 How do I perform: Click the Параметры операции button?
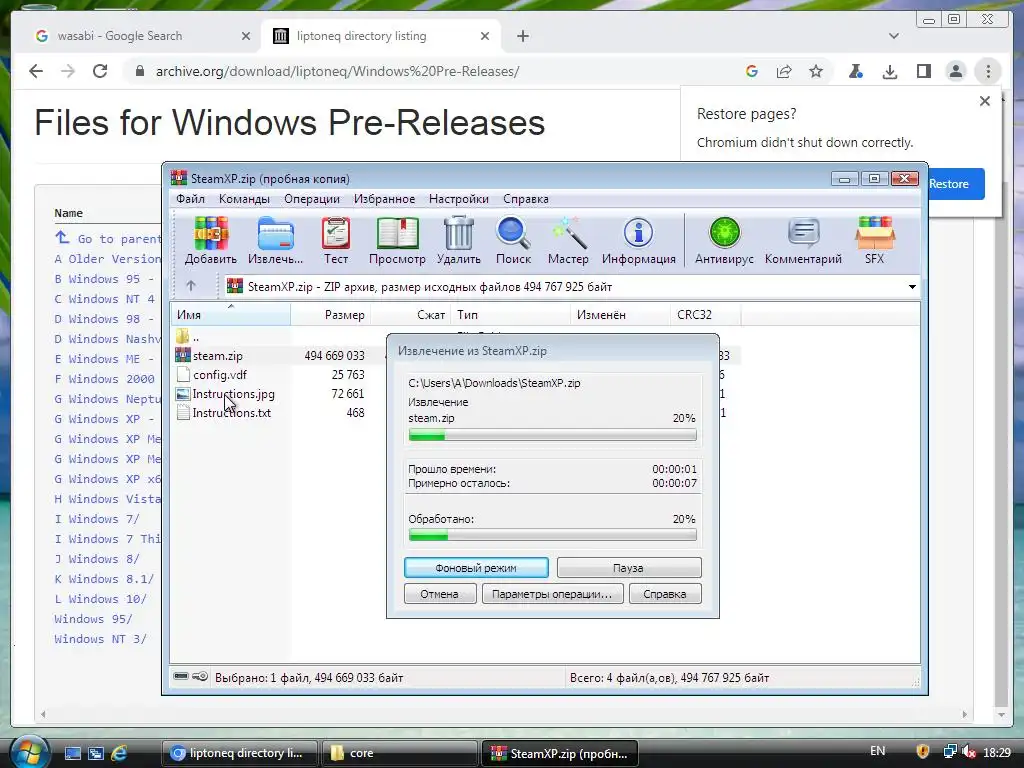point(552,594)
